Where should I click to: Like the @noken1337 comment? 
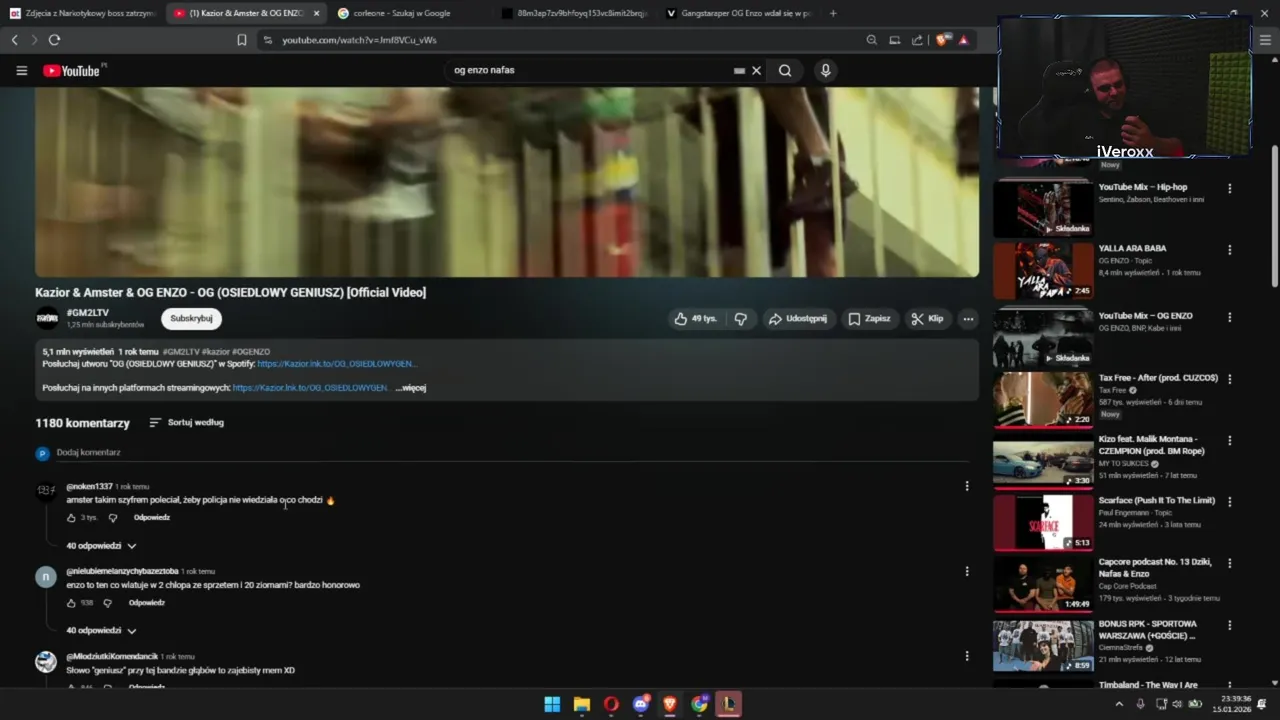(71, 518)
